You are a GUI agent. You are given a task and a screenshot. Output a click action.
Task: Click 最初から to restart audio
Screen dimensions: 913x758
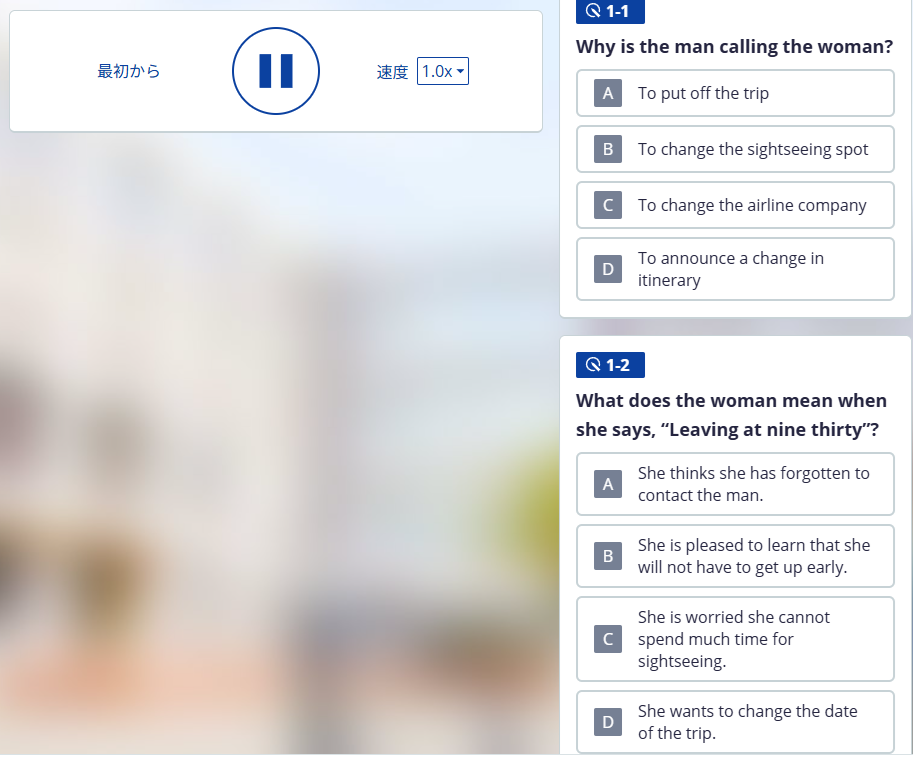tap(129, 71)
